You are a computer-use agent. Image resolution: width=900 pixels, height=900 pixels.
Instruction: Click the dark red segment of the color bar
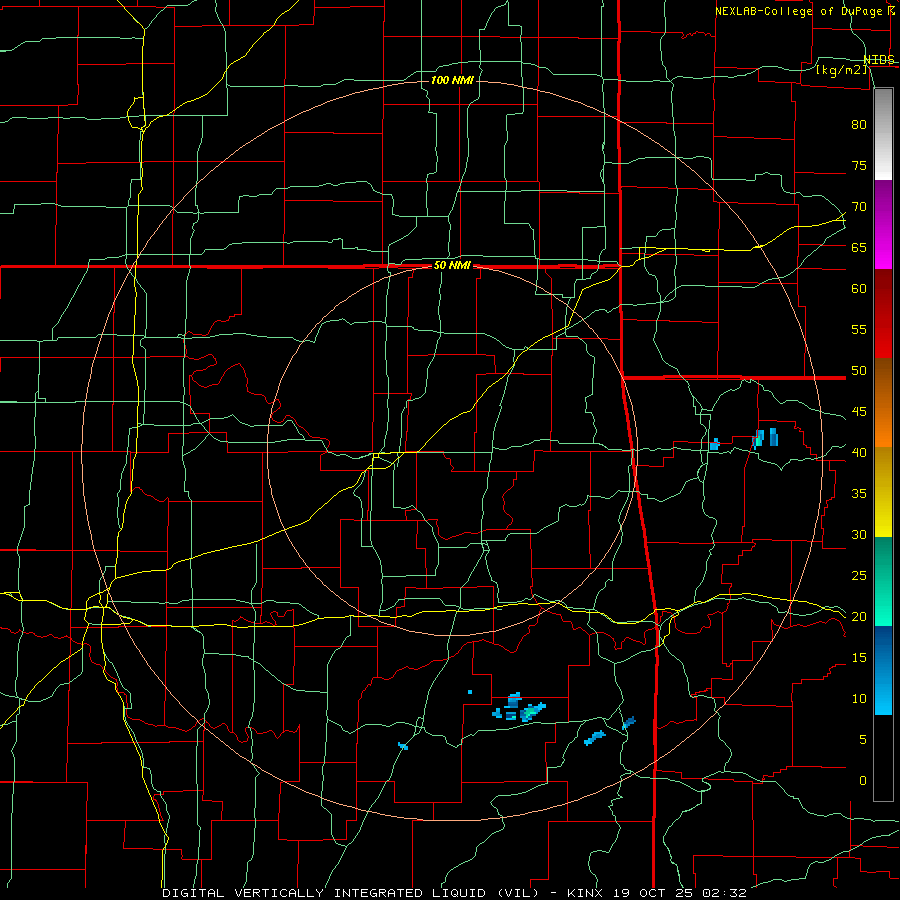pyautogui.click(x=883, y=313)
